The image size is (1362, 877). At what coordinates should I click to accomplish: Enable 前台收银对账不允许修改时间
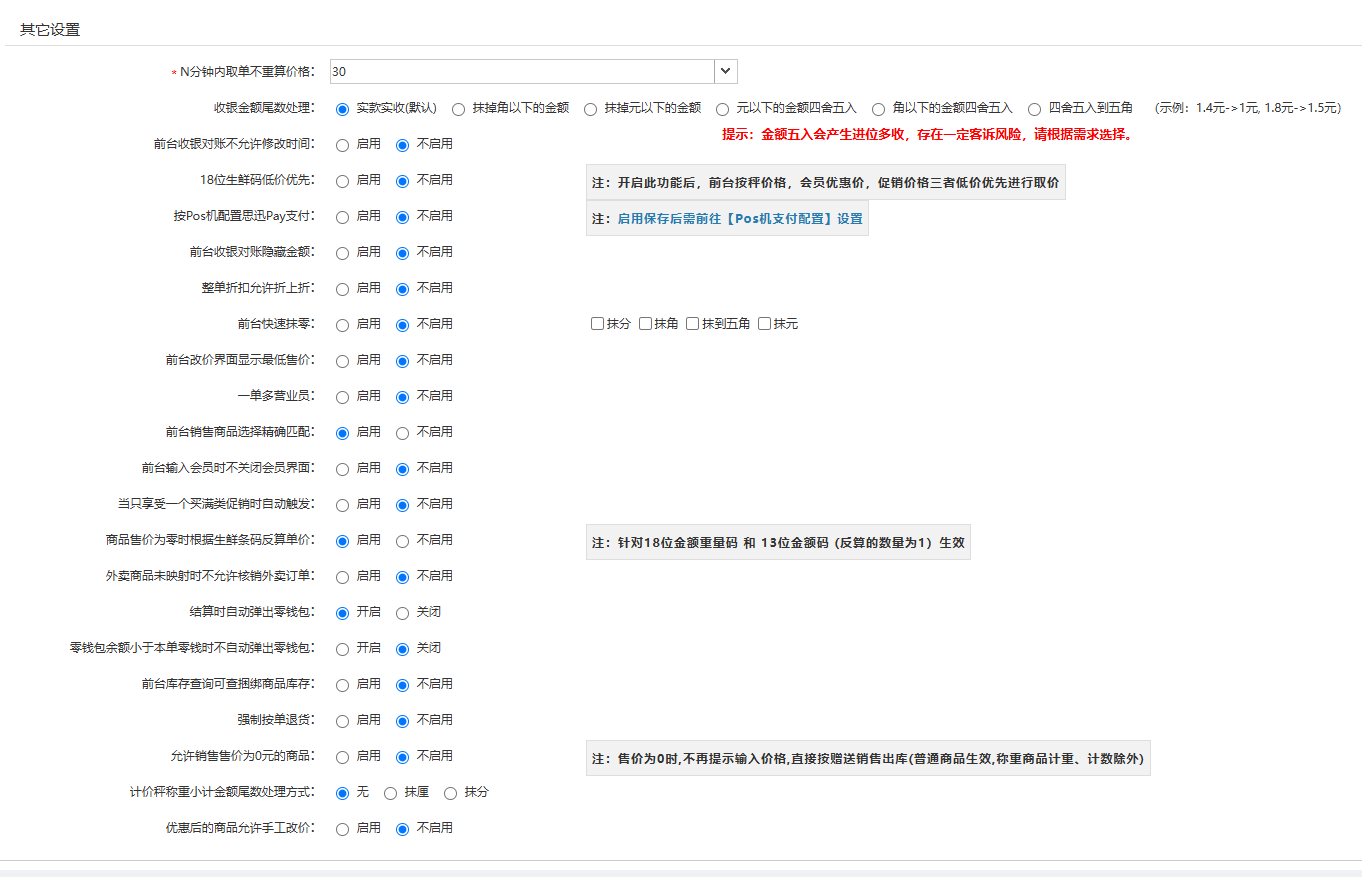(343, 145)
